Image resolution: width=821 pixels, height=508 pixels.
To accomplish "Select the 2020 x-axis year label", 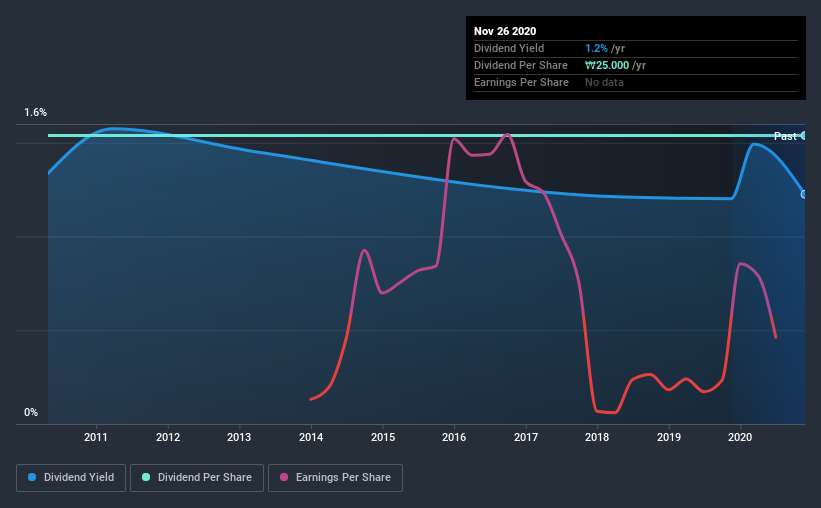I will pyautogui.click(x=740, y=437).
